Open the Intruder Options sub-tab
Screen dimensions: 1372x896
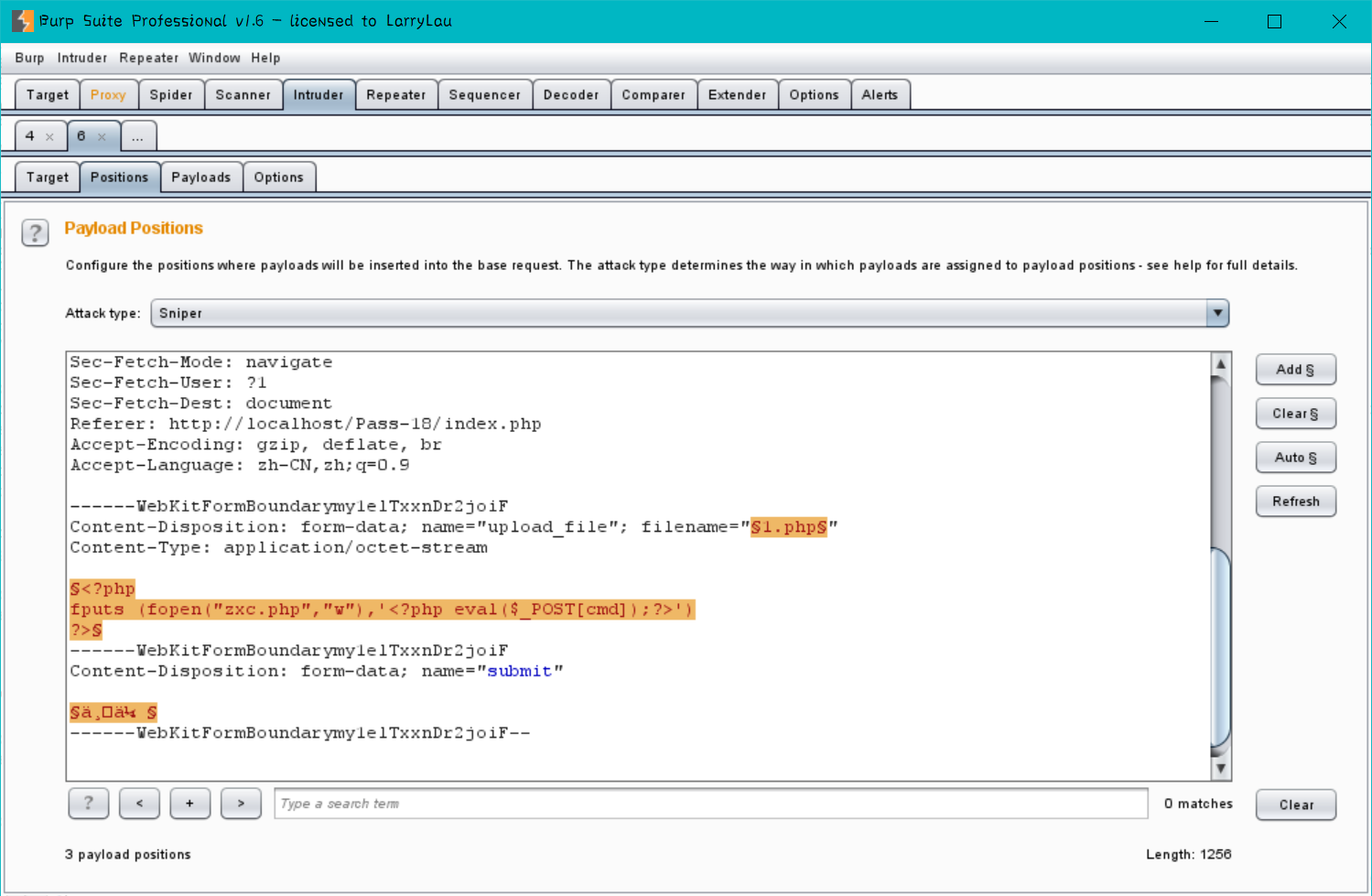tap(279, 178)
